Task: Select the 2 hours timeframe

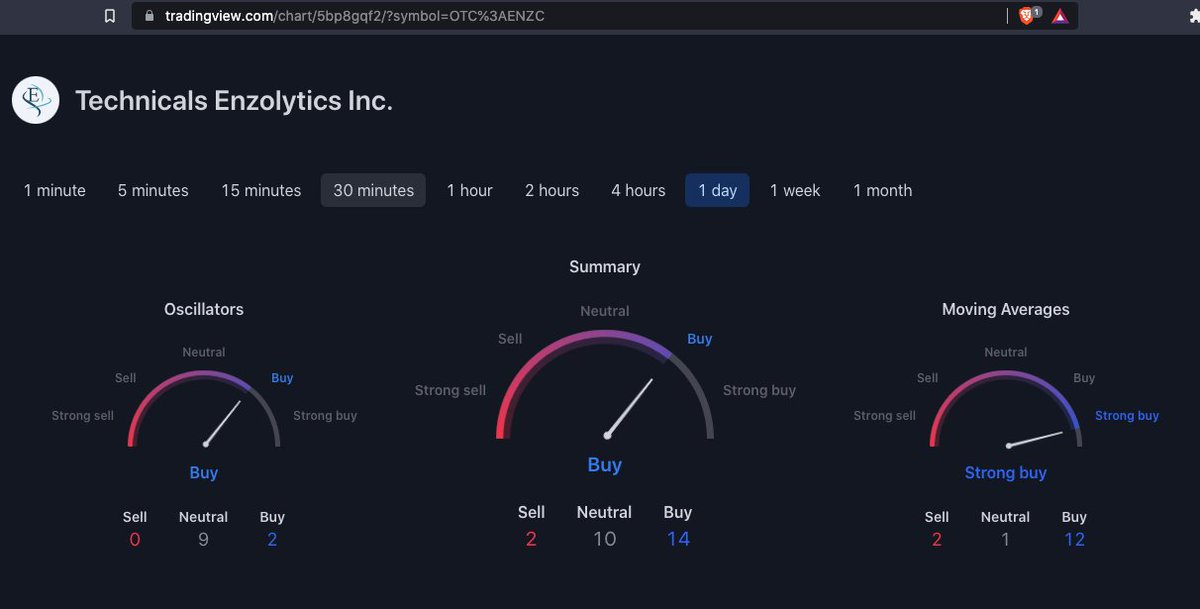Action: 551,190
